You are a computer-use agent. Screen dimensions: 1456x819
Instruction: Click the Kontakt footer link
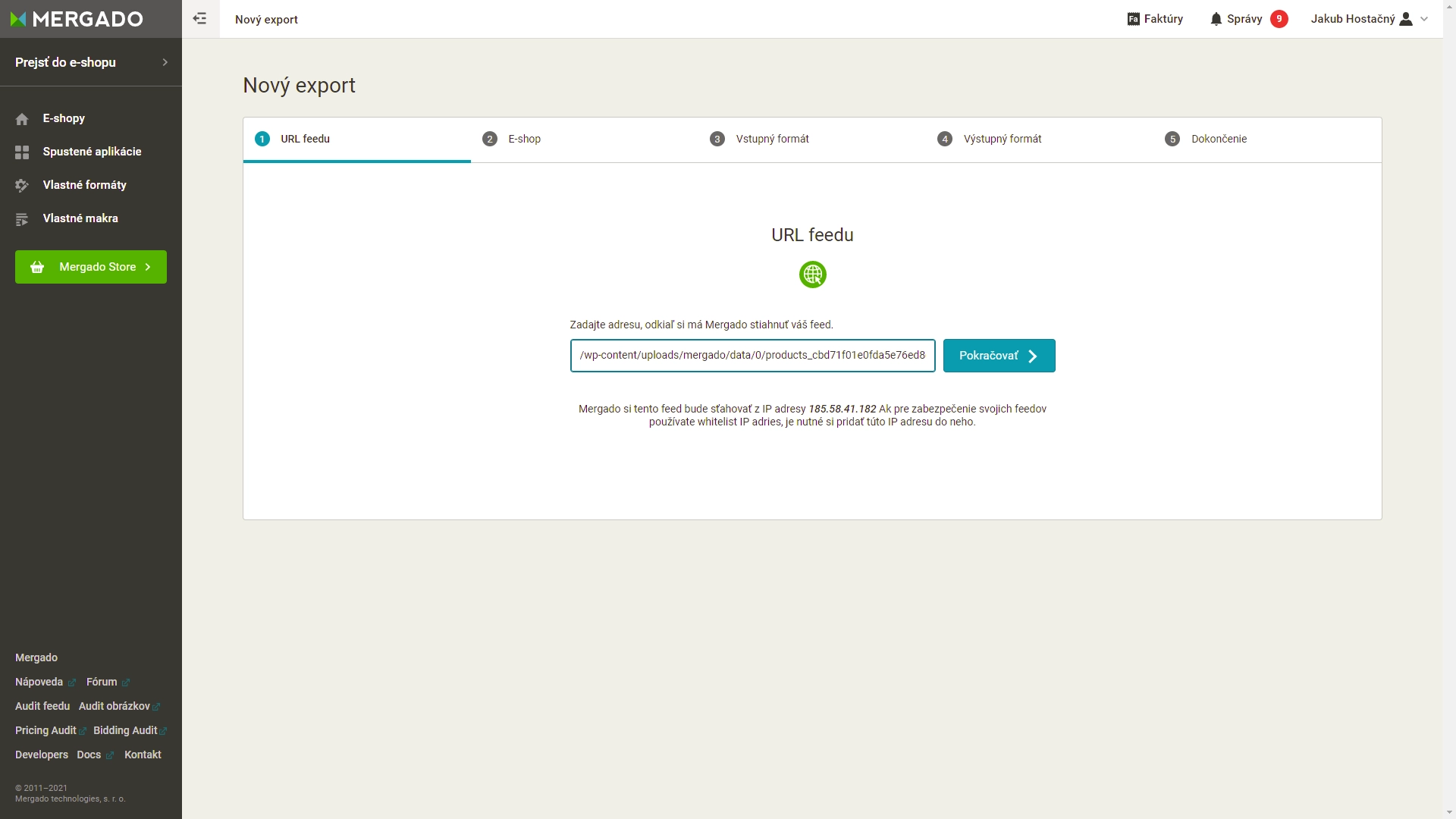coord(142,754)
